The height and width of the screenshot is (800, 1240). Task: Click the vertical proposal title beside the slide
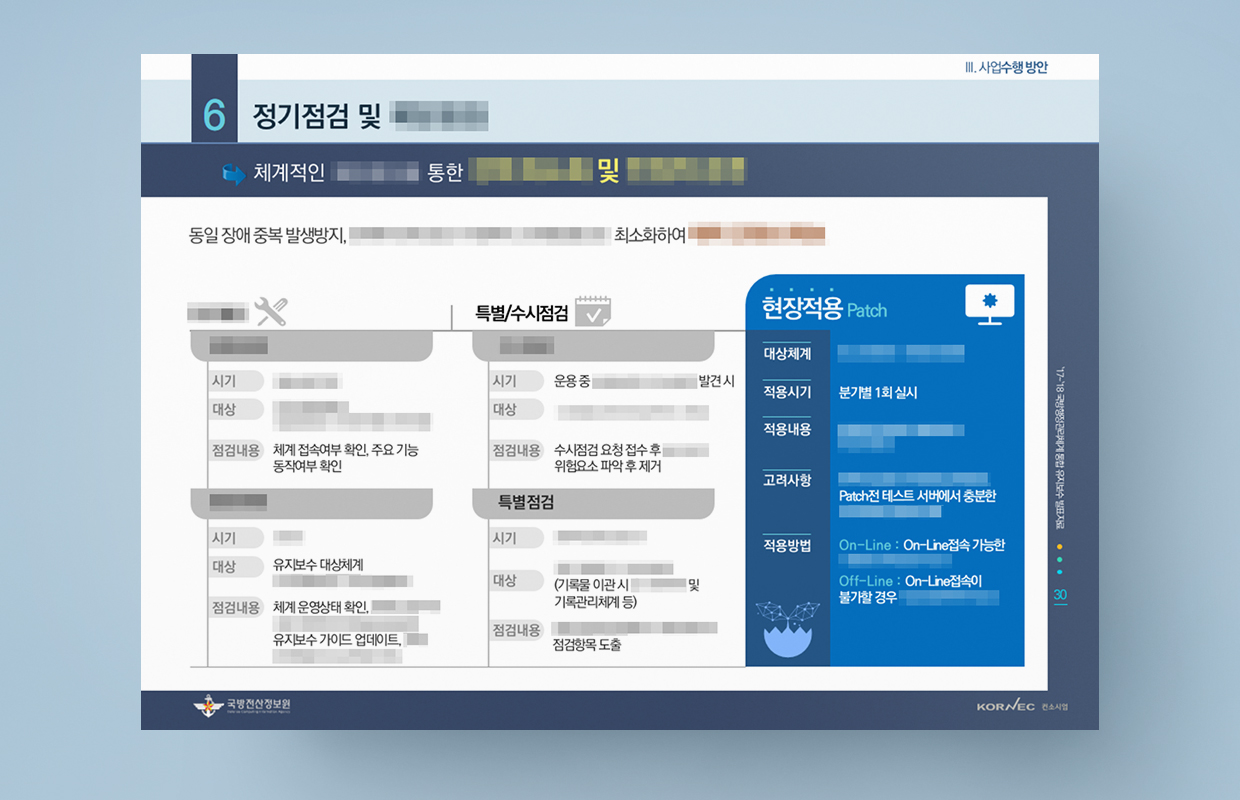[x=1060, y=446]
